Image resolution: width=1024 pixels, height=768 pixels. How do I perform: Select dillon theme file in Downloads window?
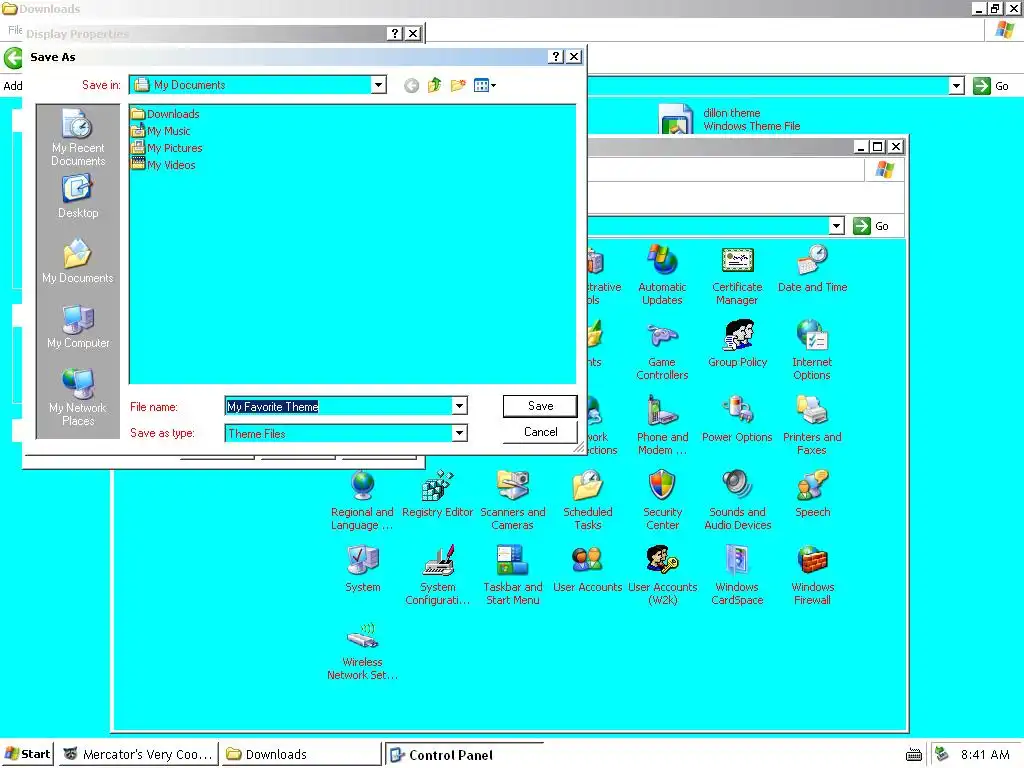[730, 120]
